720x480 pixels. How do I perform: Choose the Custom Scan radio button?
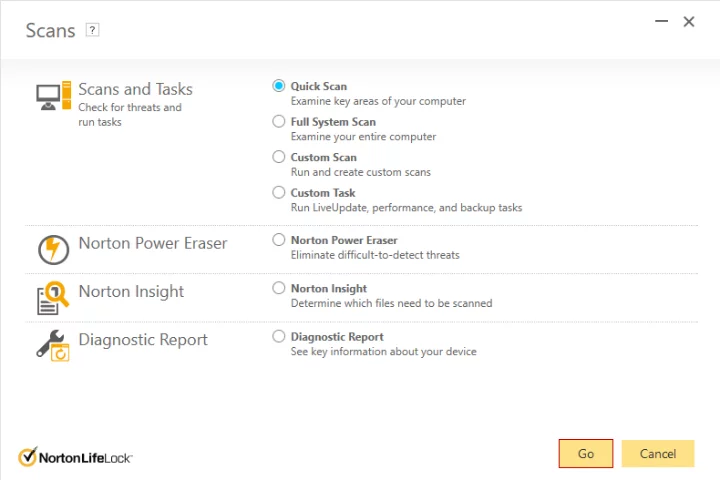[x=279, y=157]
